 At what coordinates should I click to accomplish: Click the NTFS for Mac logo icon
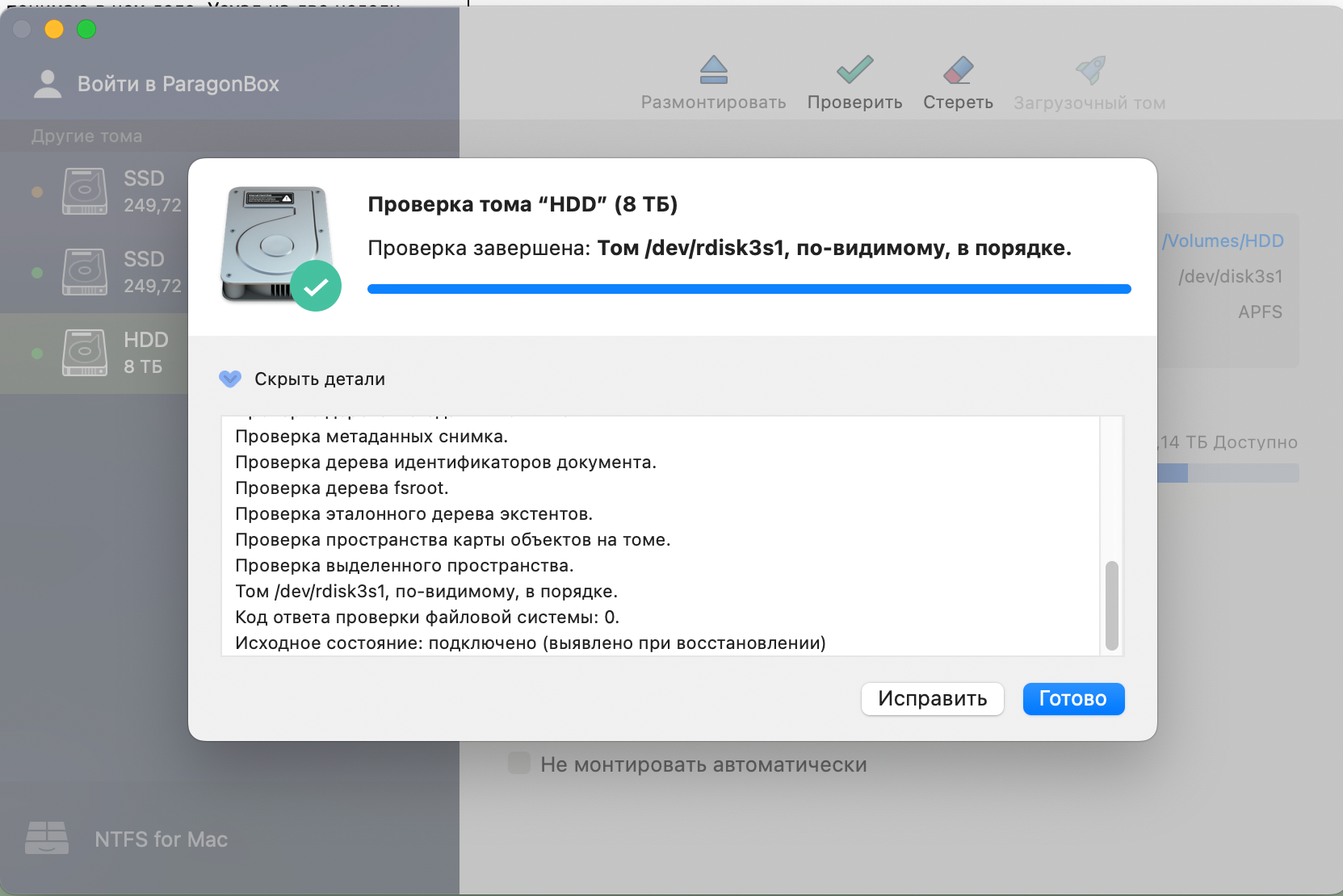click(47, 839)
